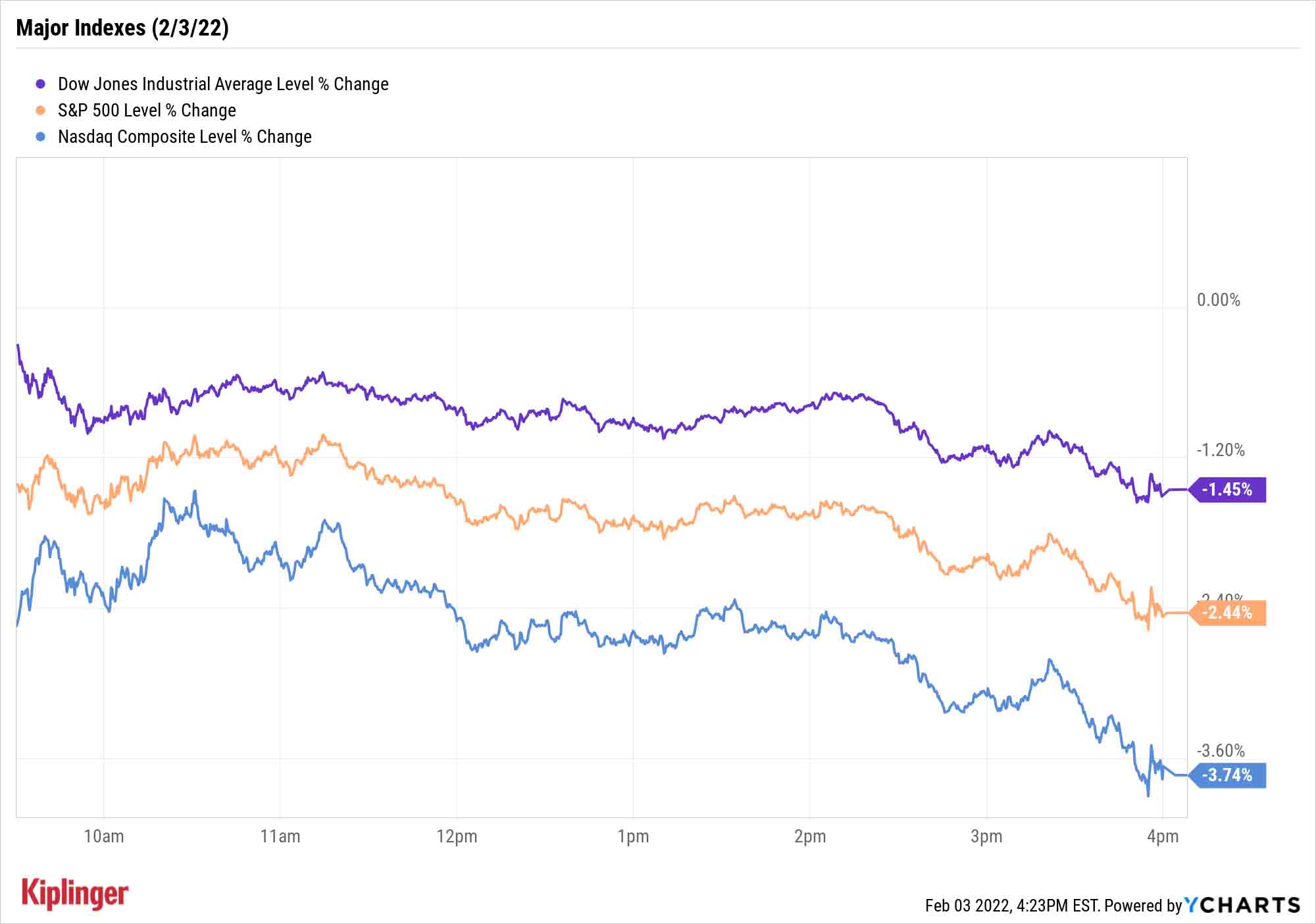Viewport: 1316px width, 924px height.
Task: Click the blue Nasdaq Composite legend dot
Action: pyautogui.click(x=41, y=137)
